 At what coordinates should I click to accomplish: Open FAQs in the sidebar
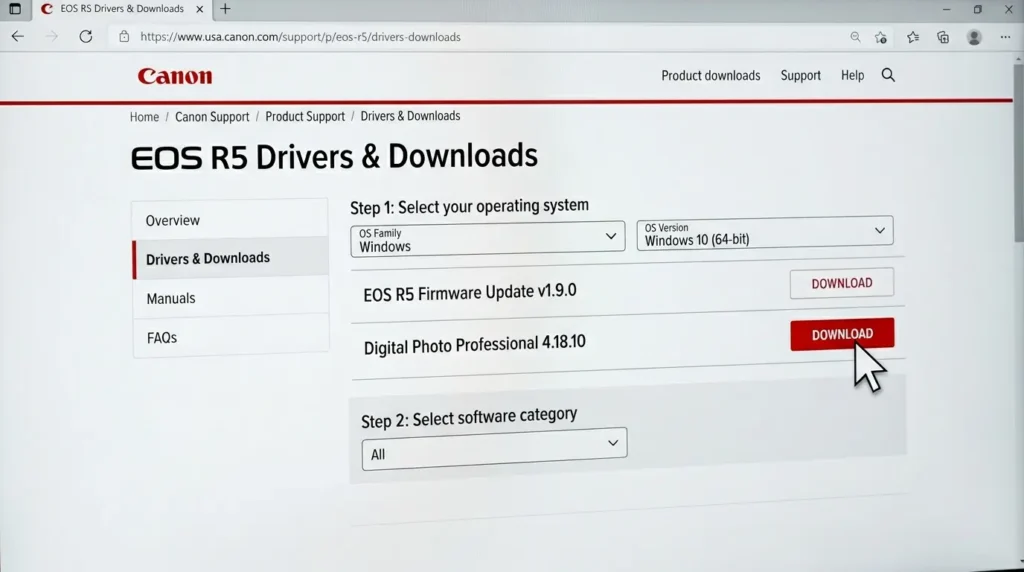pyautogui.click(x=230, y=338)
